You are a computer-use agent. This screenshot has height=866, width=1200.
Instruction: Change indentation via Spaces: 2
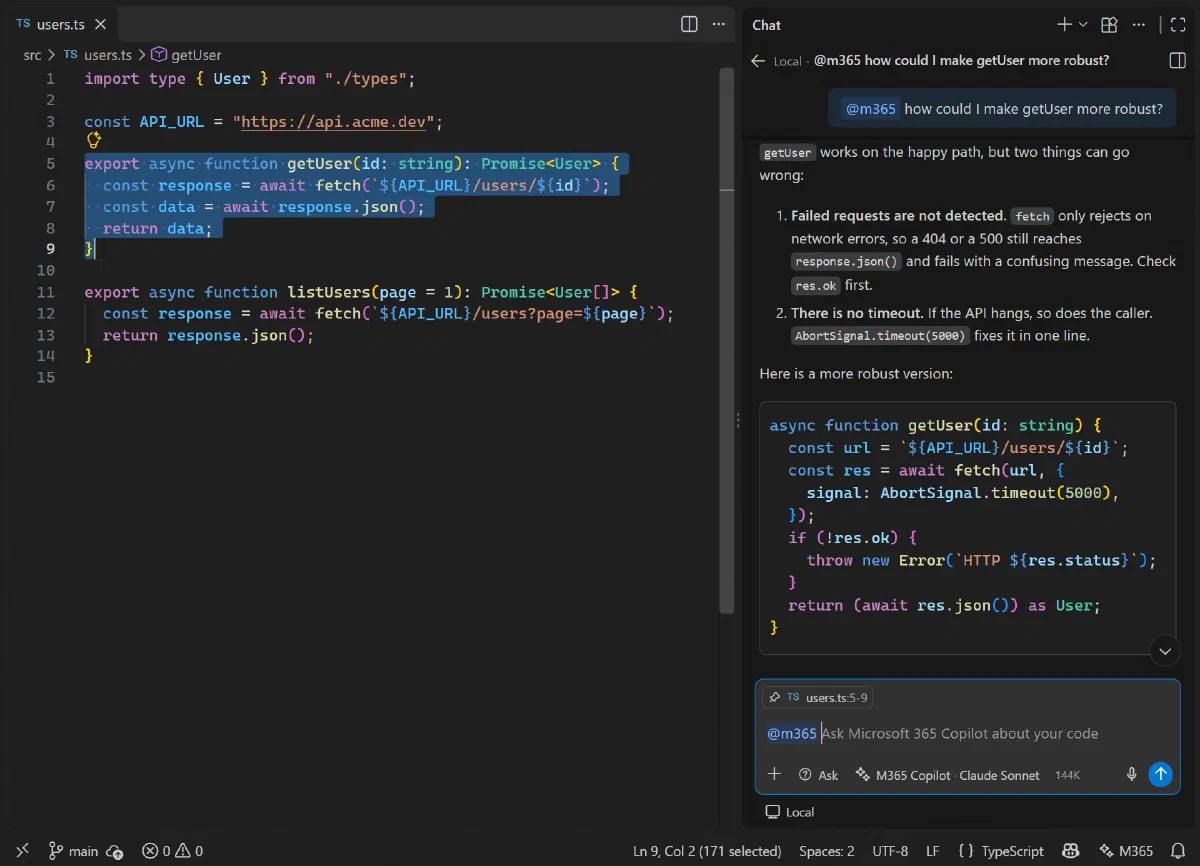click(x=827, y=851)
